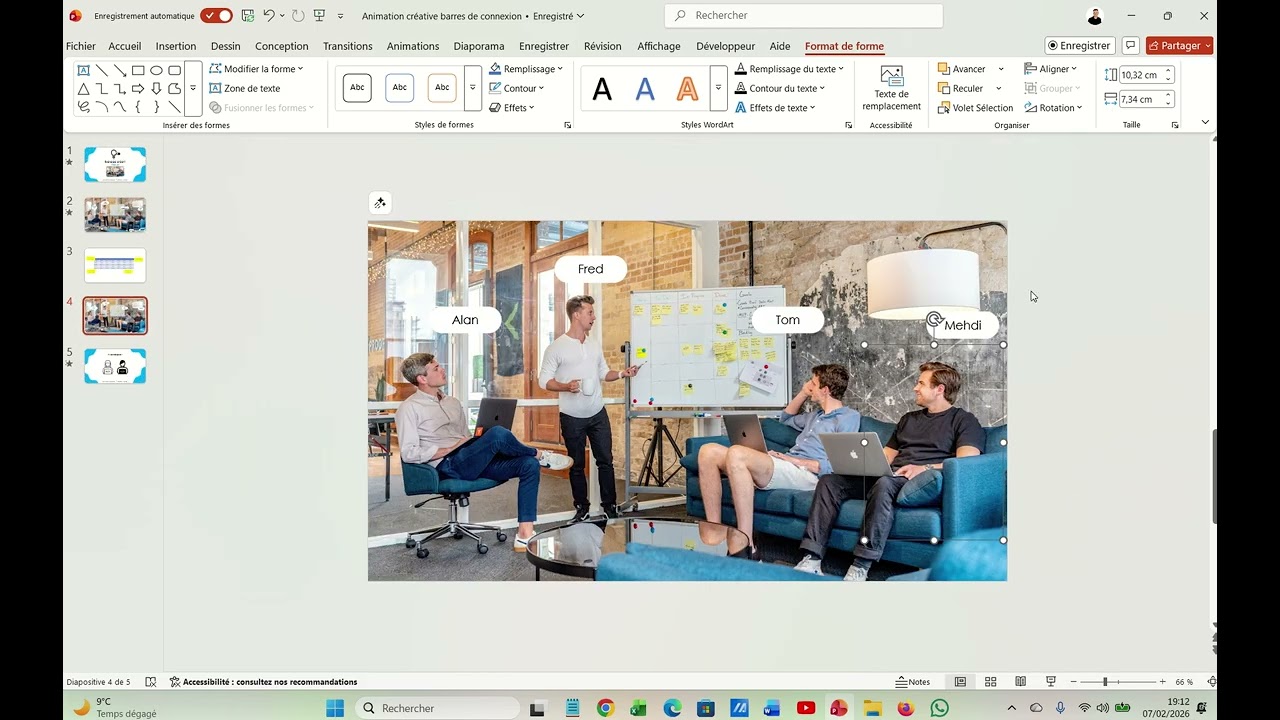This screenshot has width=1280, height=720.
Task: Open Google Chrome from taskbar
Action: click(x=605, y=708)
